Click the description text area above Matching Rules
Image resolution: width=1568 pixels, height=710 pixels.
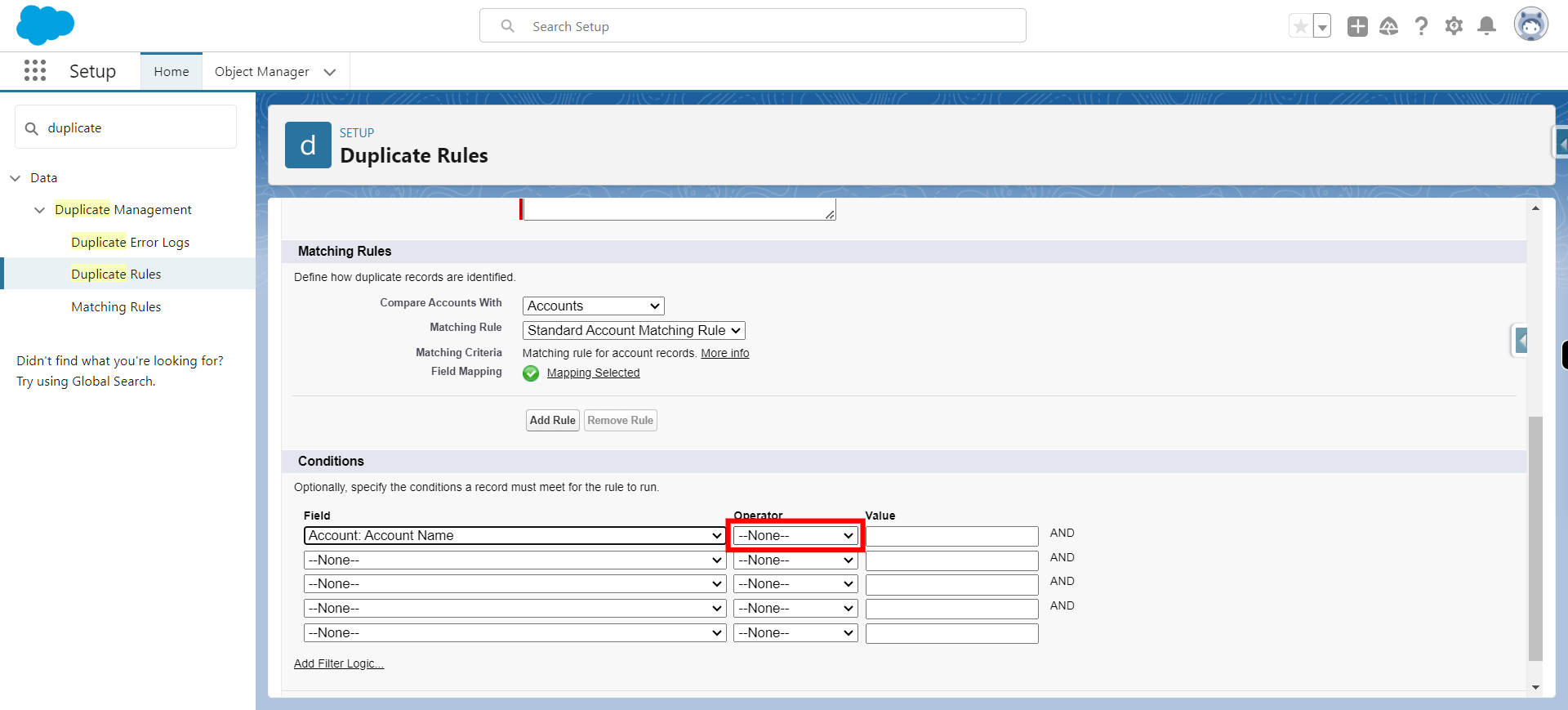(x=679, y=209)
